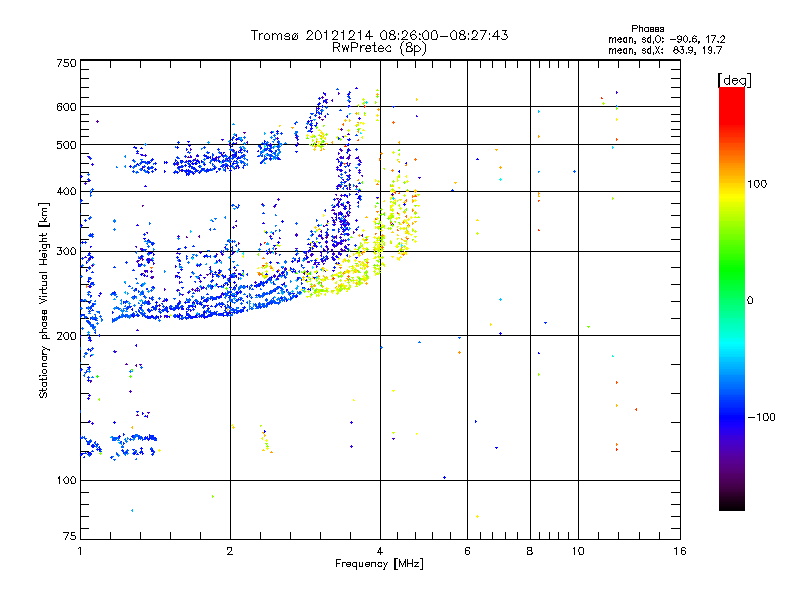Click the x-axis label '6'
The height and width of the screenshot is (600, 800).
(x=467, y=551)
